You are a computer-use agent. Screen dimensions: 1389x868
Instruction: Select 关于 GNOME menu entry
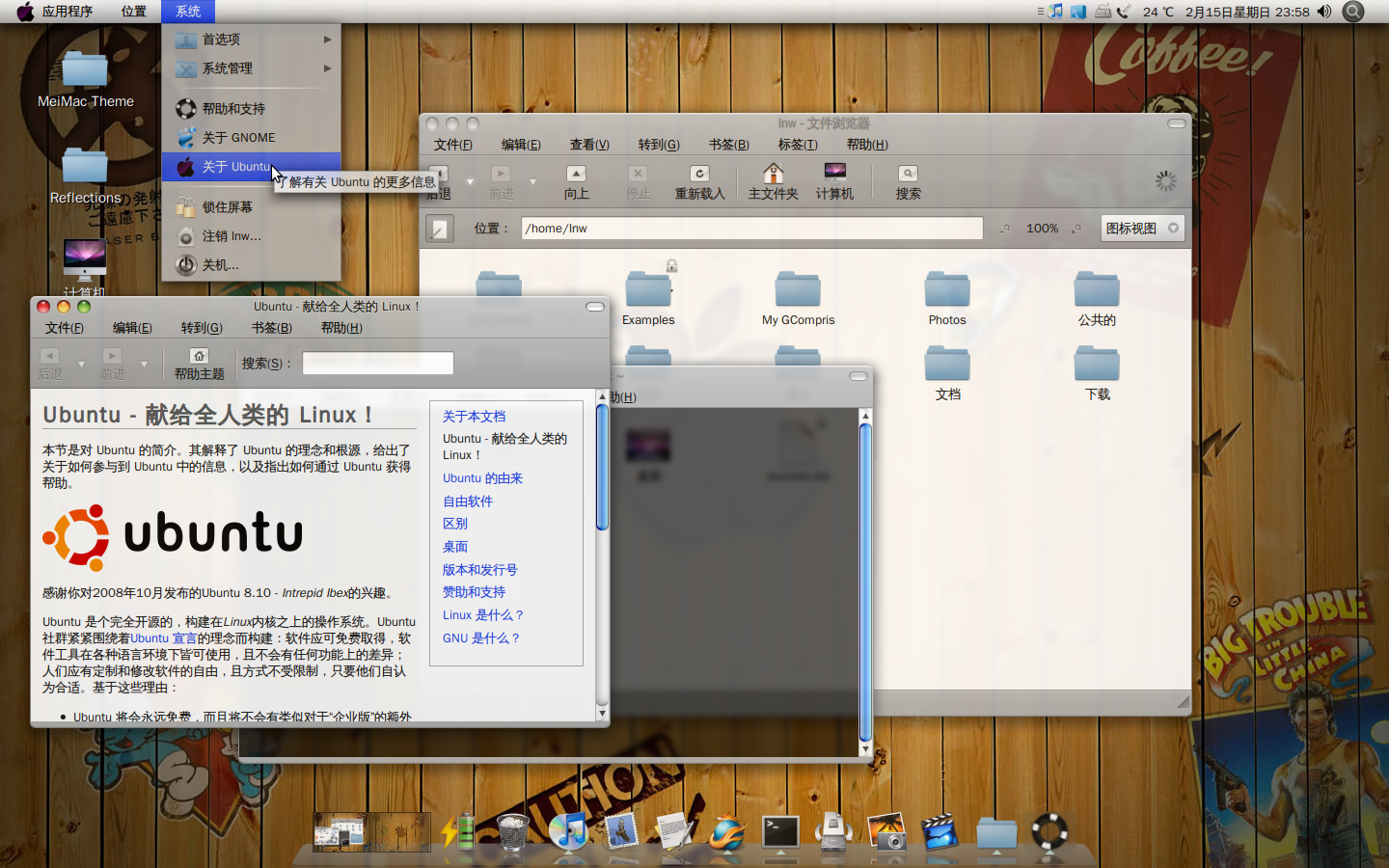click(x=252, y=138)
